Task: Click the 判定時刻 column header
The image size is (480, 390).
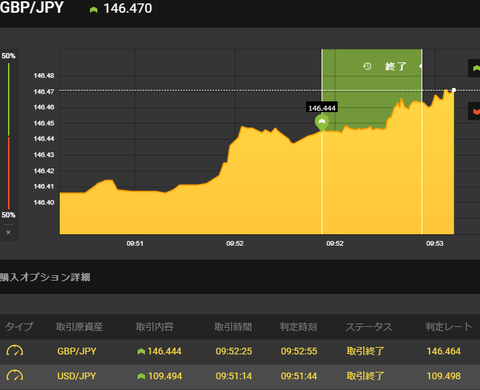Action: (x=298, y=327)
